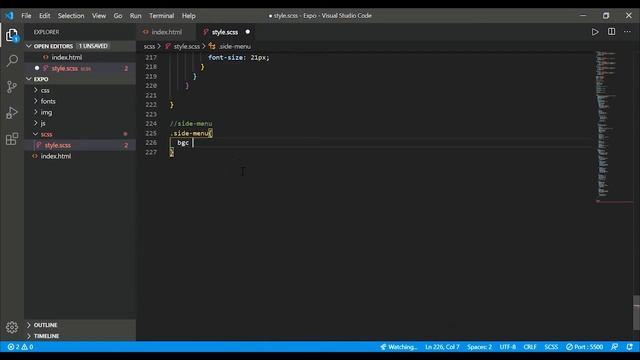640x360 pixels.
Task: Change language mode via SCSS item
Action: [551, 347]
